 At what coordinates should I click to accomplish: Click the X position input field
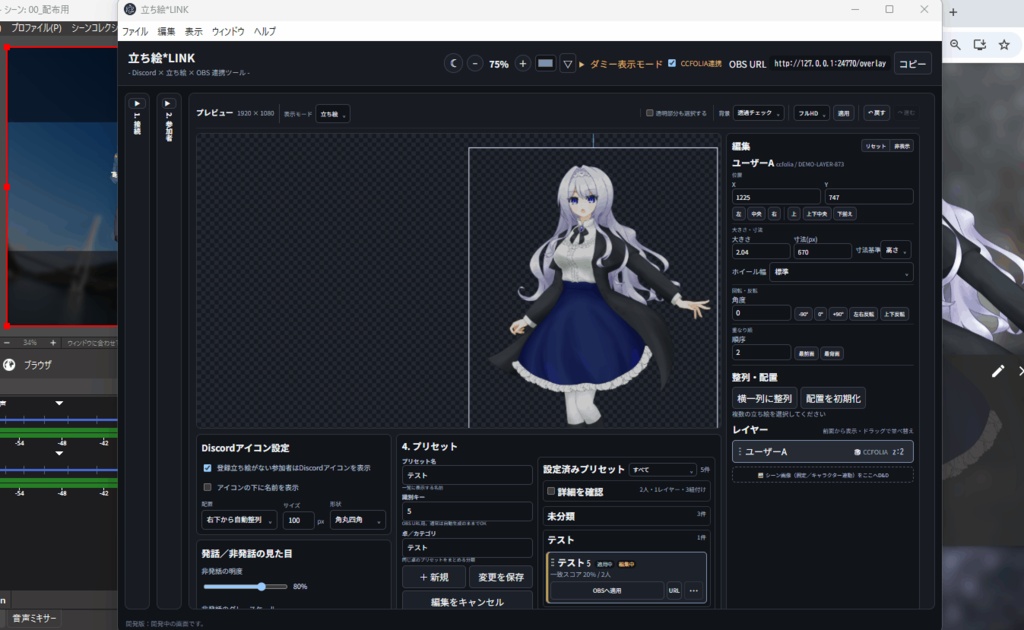coord(776,197)
